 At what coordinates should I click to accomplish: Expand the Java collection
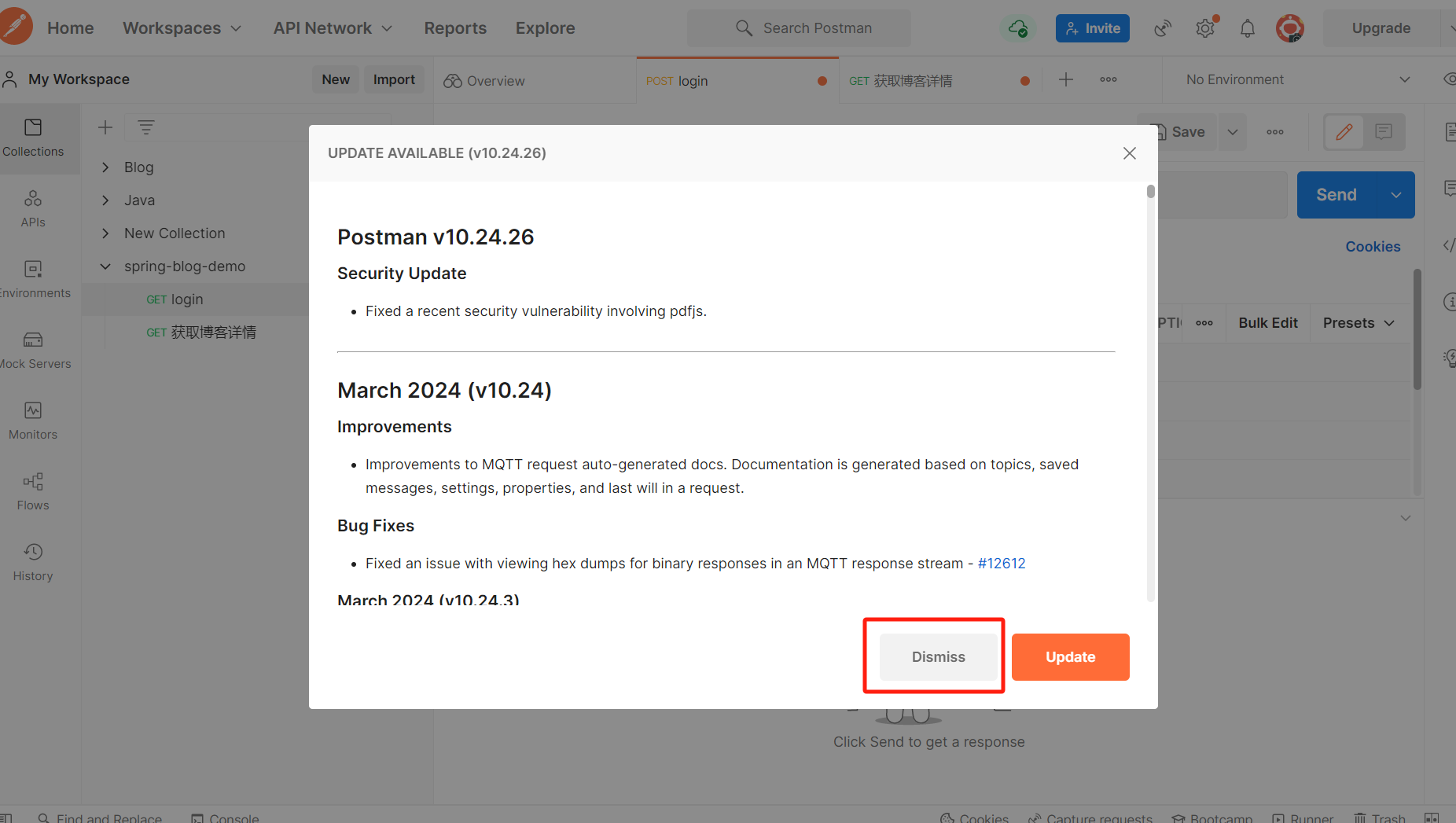click(x=105, y=200)
